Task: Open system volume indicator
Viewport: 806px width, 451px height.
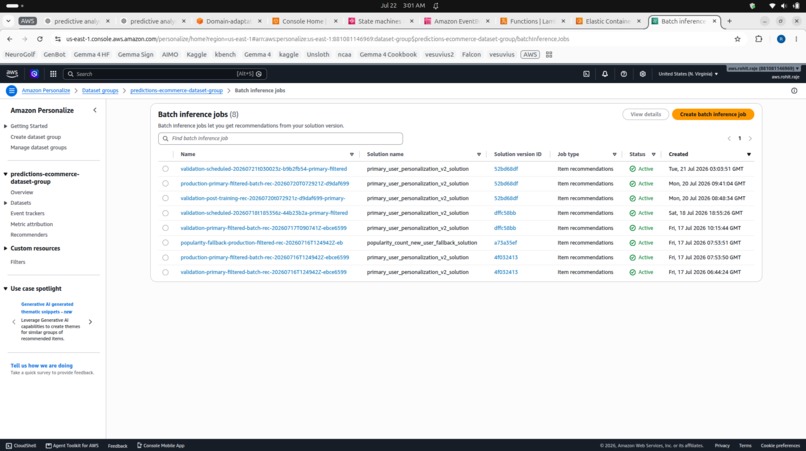Action: (784, 6)
